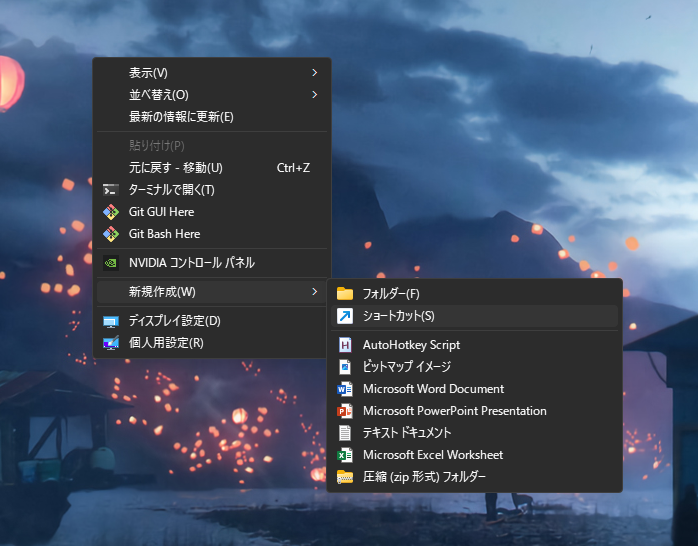This screenshot has height=546, width=698.
Task: Open the 表示(V) menu entry
Action: point(212,73)
